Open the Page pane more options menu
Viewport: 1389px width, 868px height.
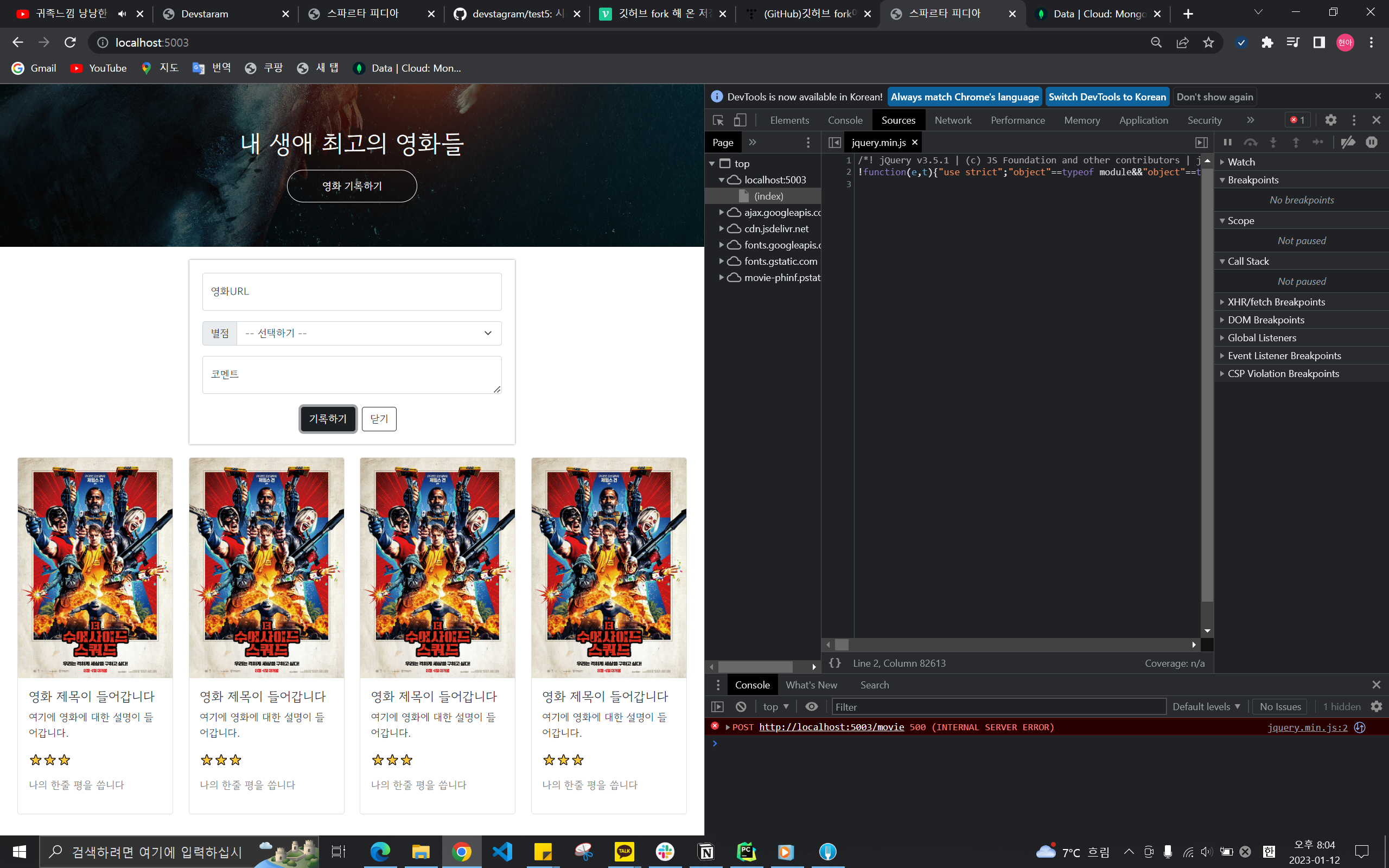pos(808,142)
